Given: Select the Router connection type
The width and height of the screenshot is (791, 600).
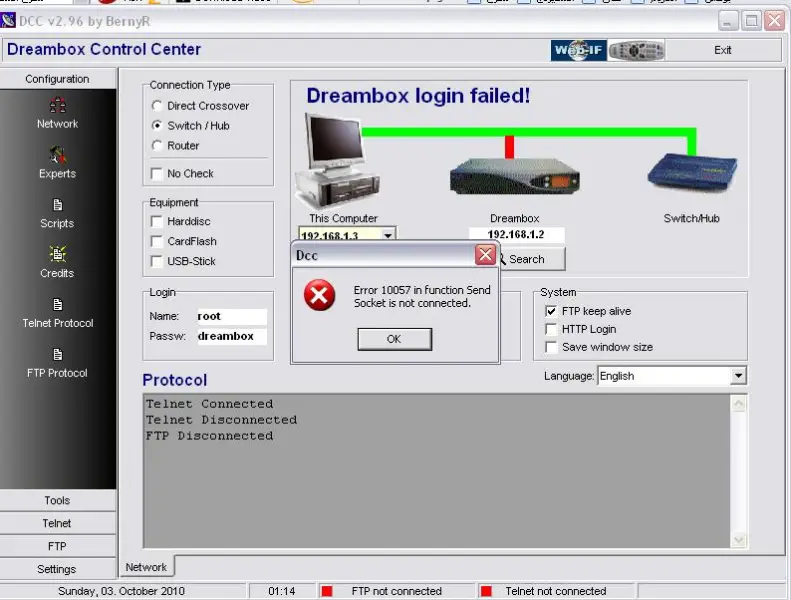Looking at the screenshot, I should click(157, 146).
